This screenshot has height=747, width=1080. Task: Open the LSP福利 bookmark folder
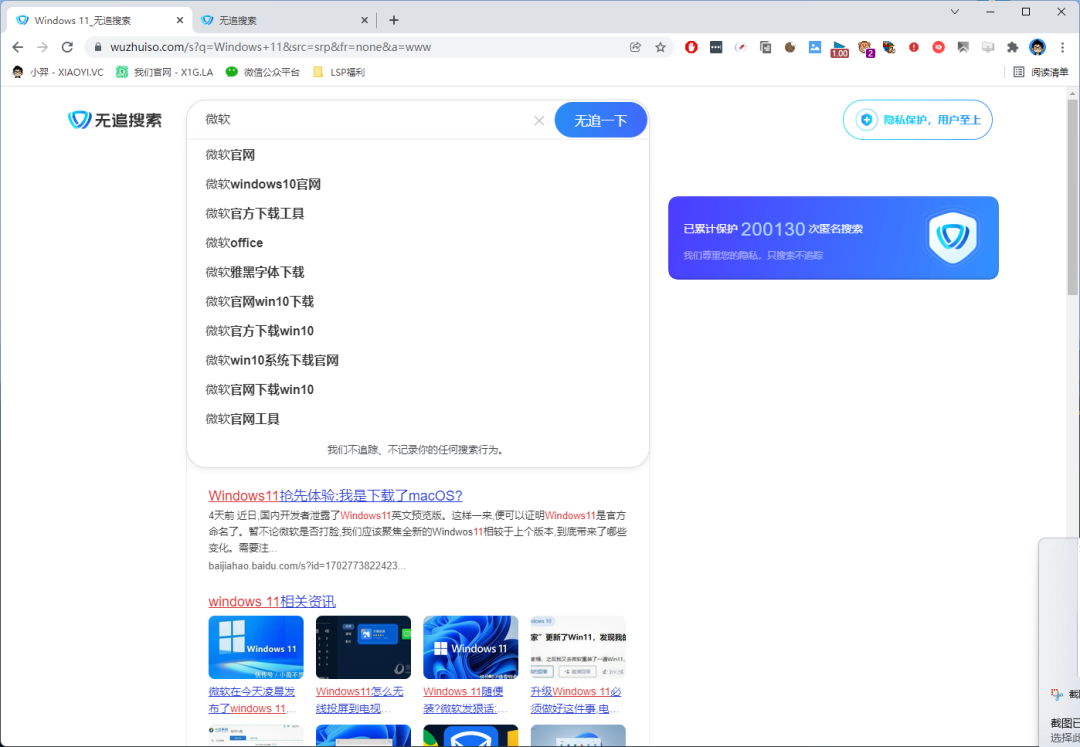338,72
